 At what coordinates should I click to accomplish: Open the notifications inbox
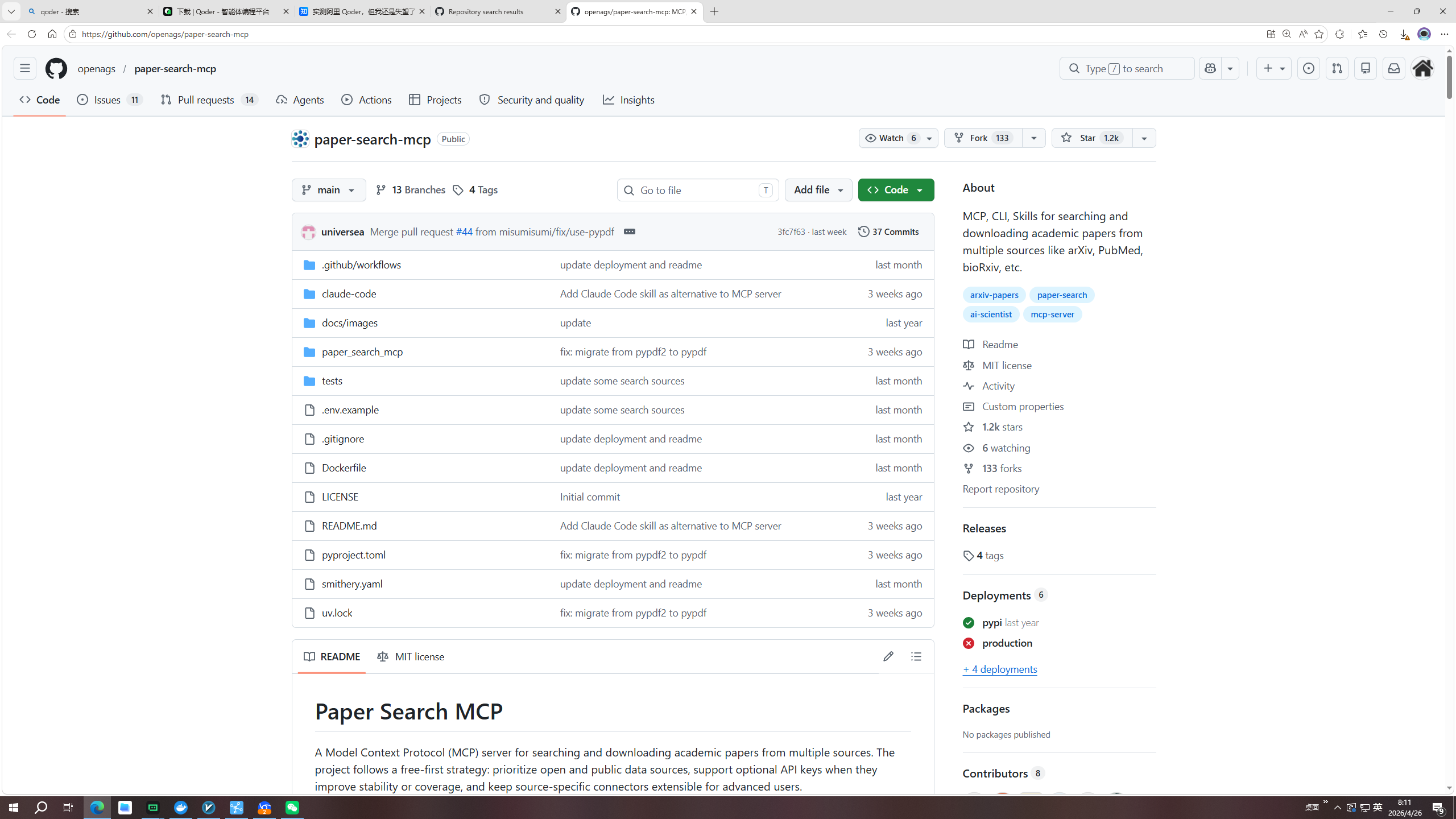(x=1393, y=68)
